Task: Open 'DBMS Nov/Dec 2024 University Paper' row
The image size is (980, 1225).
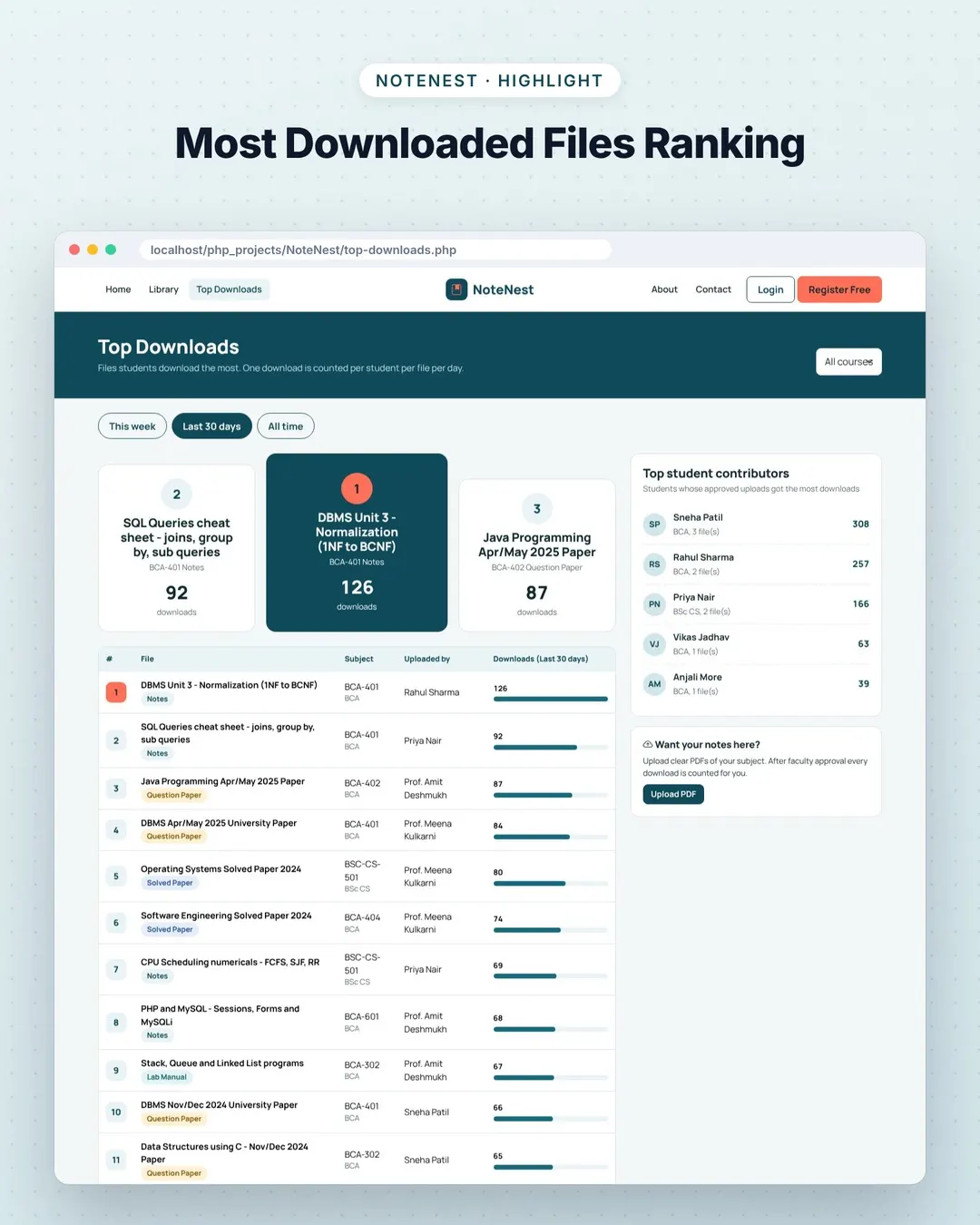Action: pyautogui.click(x=357, y=1112)
